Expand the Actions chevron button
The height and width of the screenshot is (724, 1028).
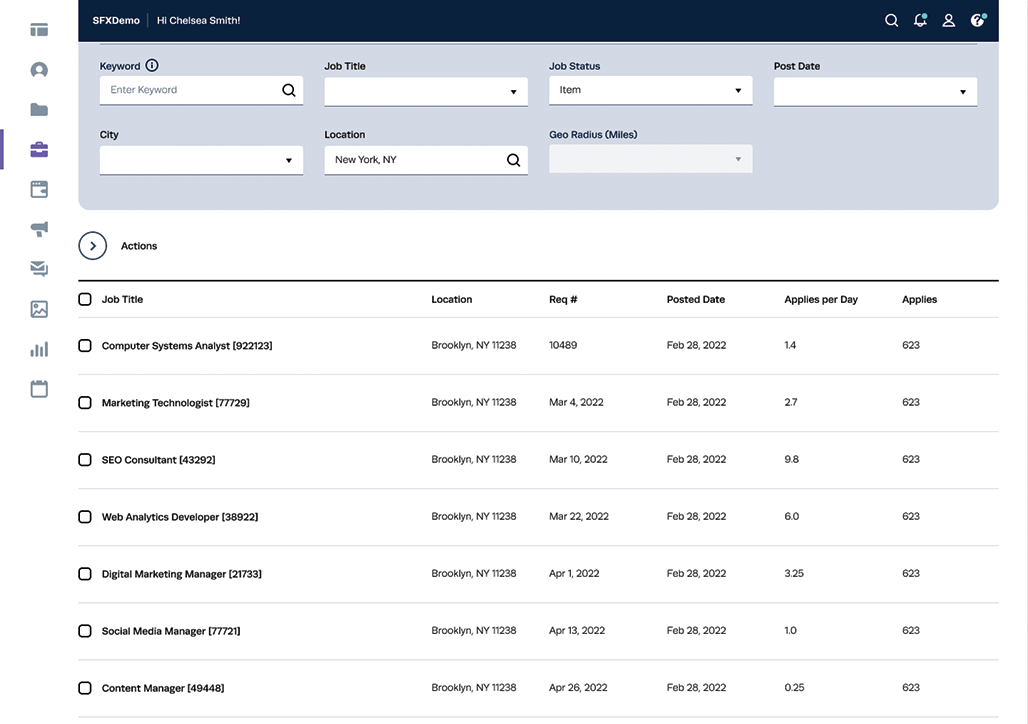pyautogui.click(x=92, y=246)
